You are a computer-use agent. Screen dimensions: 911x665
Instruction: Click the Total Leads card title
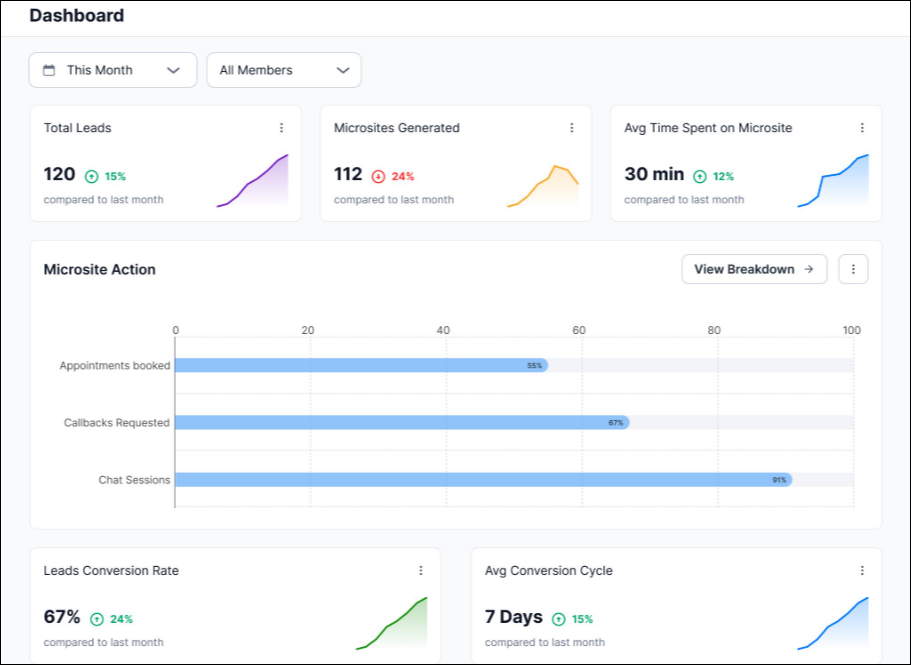[x=77, y=128]
